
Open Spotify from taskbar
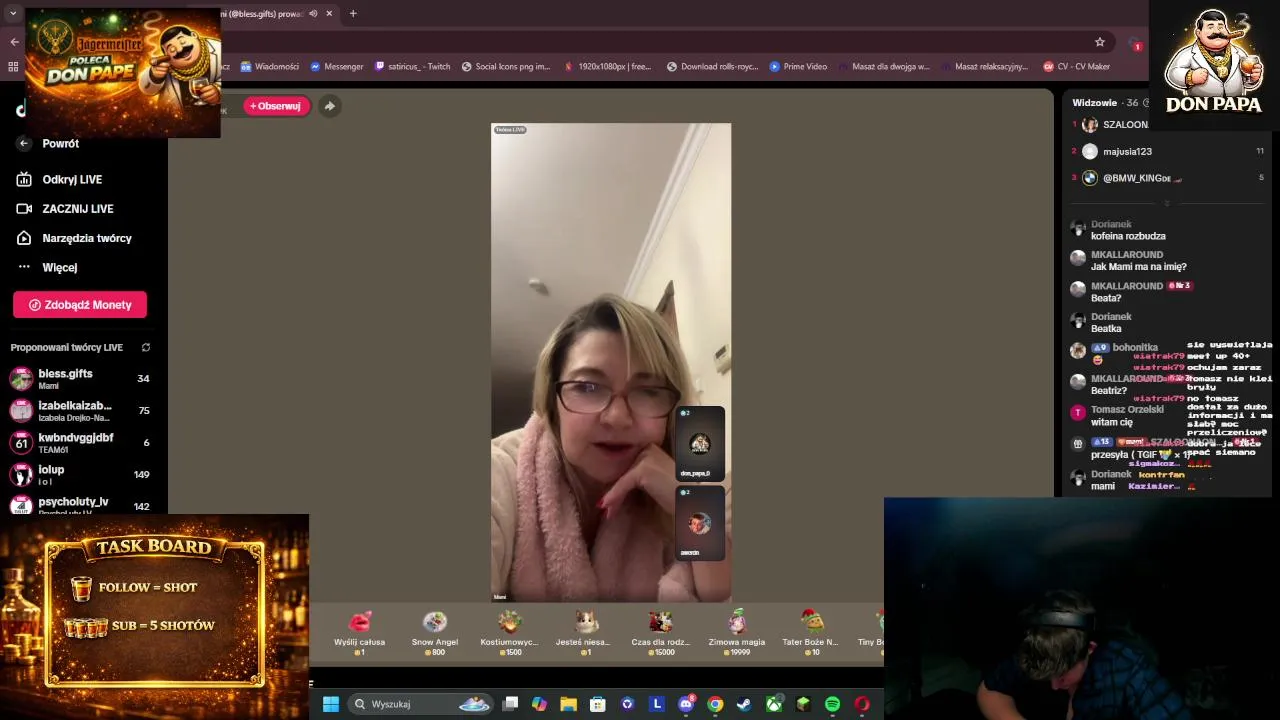[832, 704]
